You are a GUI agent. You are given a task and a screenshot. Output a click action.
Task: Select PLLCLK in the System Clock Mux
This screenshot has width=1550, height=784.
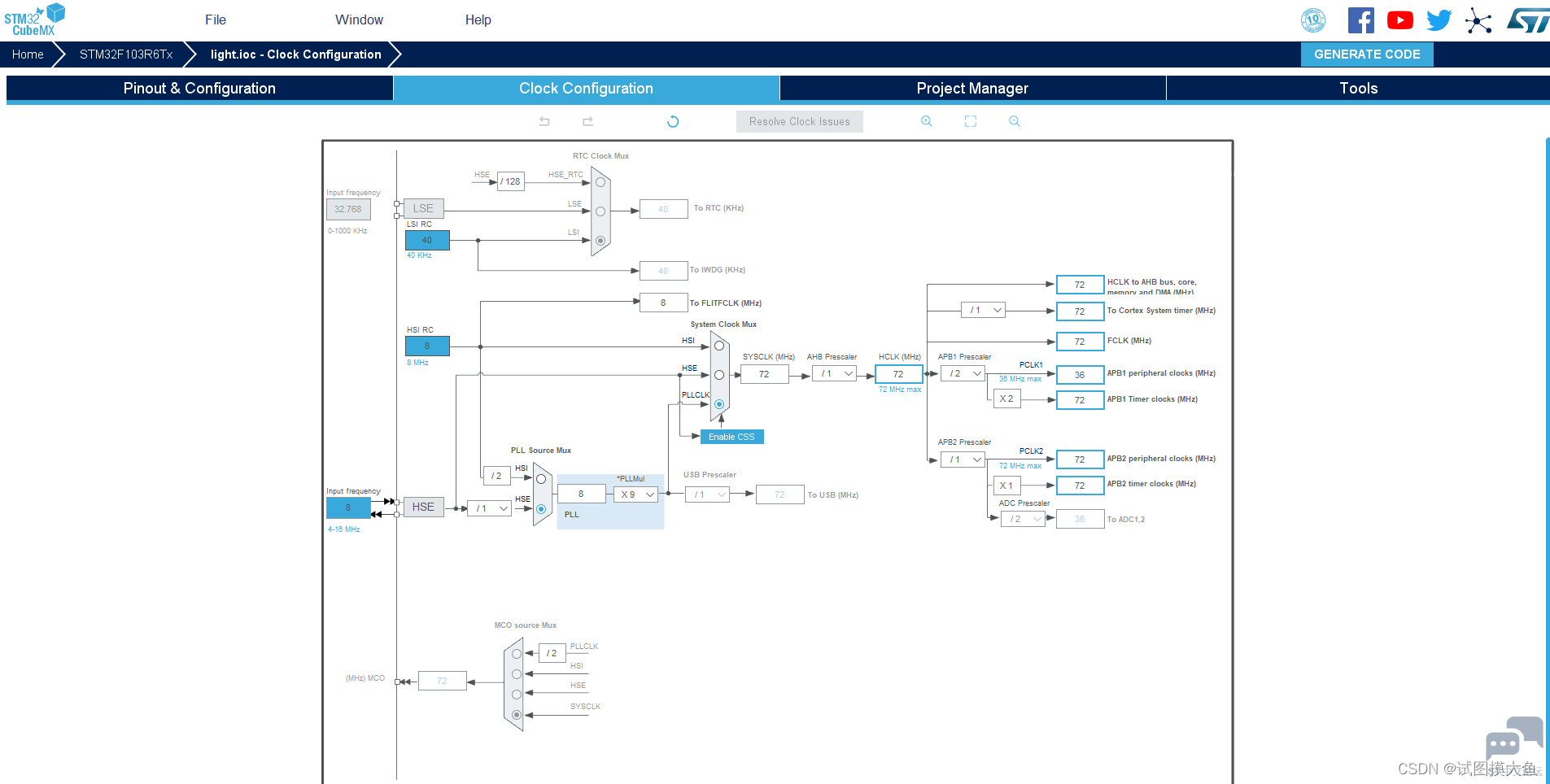tap(719, 404)
